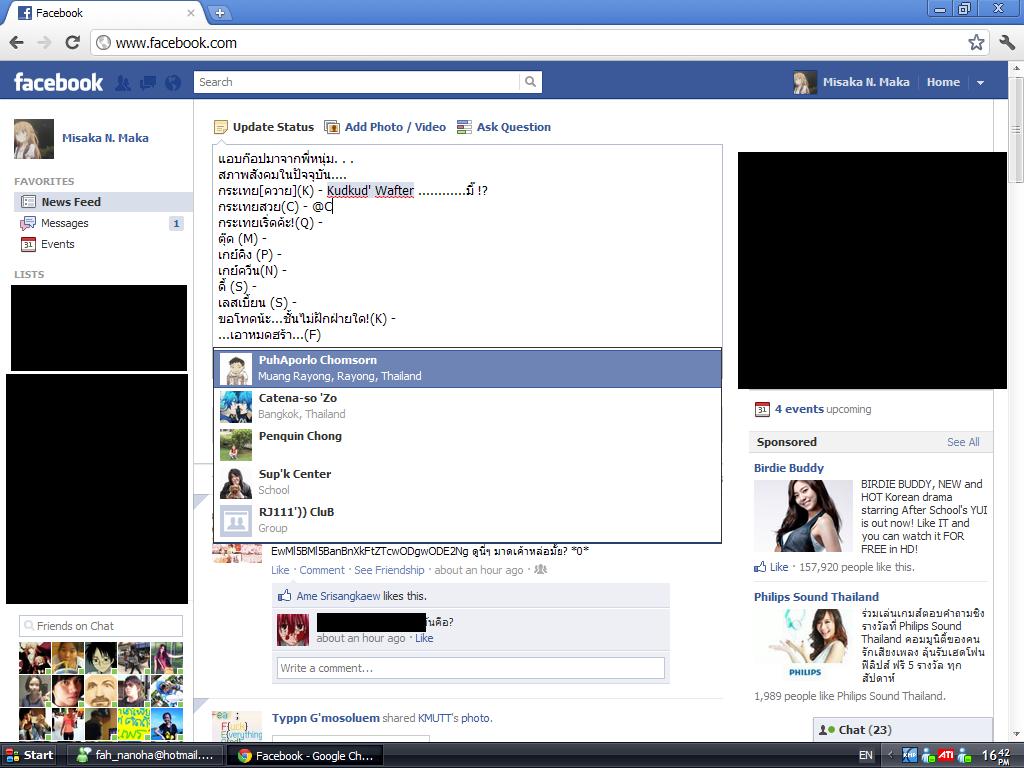Reload the page with refresh icon

pyautogui.click(x=72, y=43)
